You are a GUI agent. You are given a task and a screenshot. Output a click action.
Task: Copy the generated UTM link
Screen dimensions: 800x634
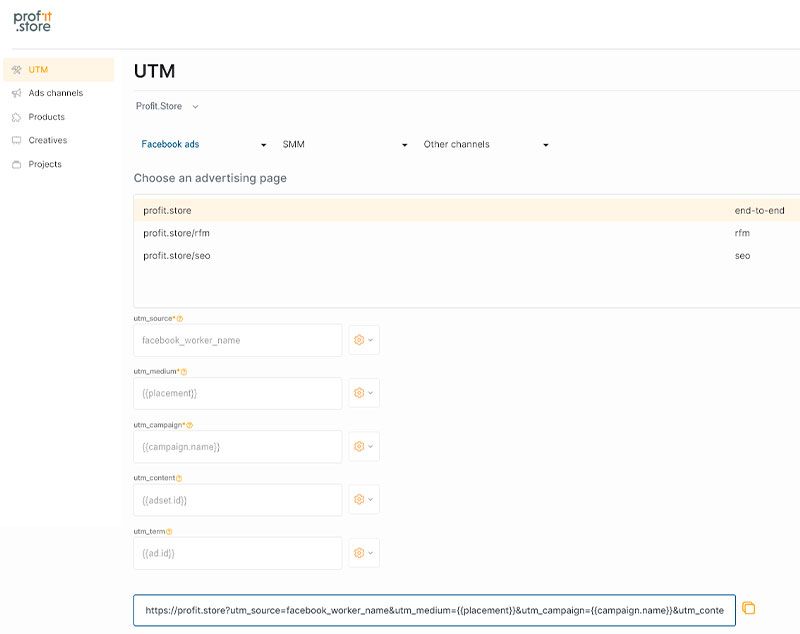click(748, 608)
